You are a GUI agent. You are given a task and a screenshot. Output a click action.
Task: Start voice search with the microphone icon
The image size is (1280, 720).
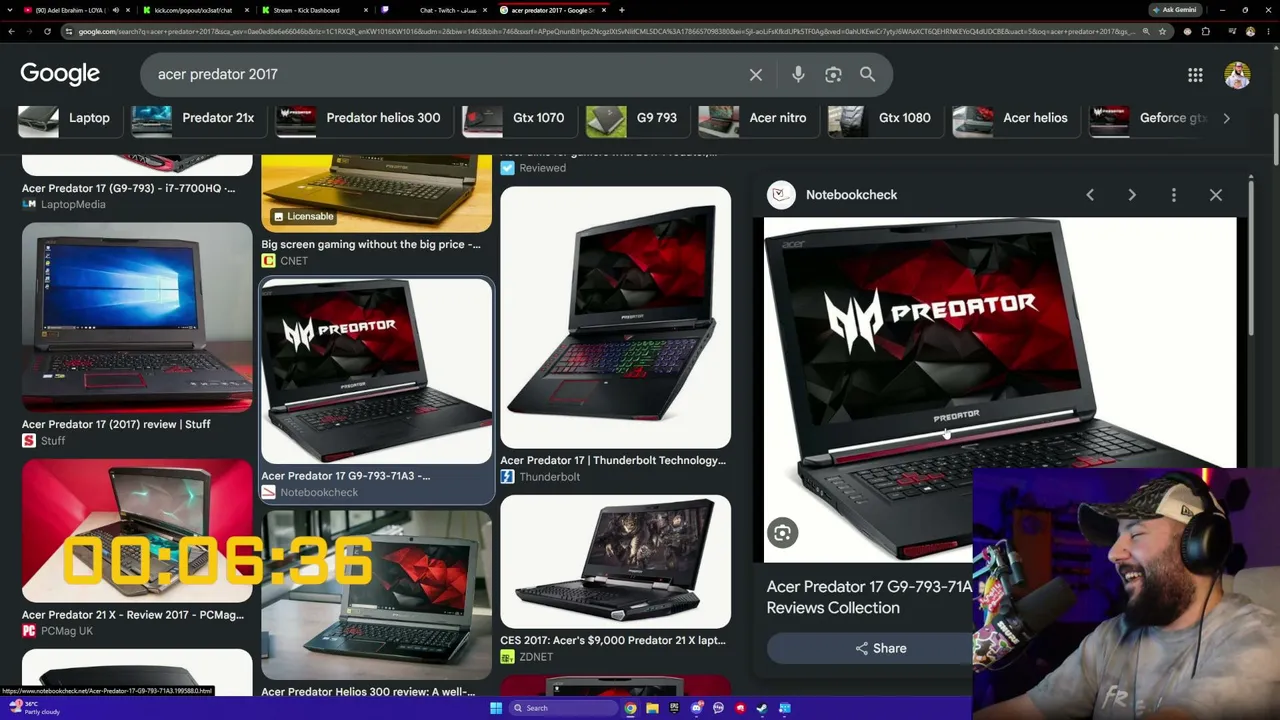coord(798,75)
